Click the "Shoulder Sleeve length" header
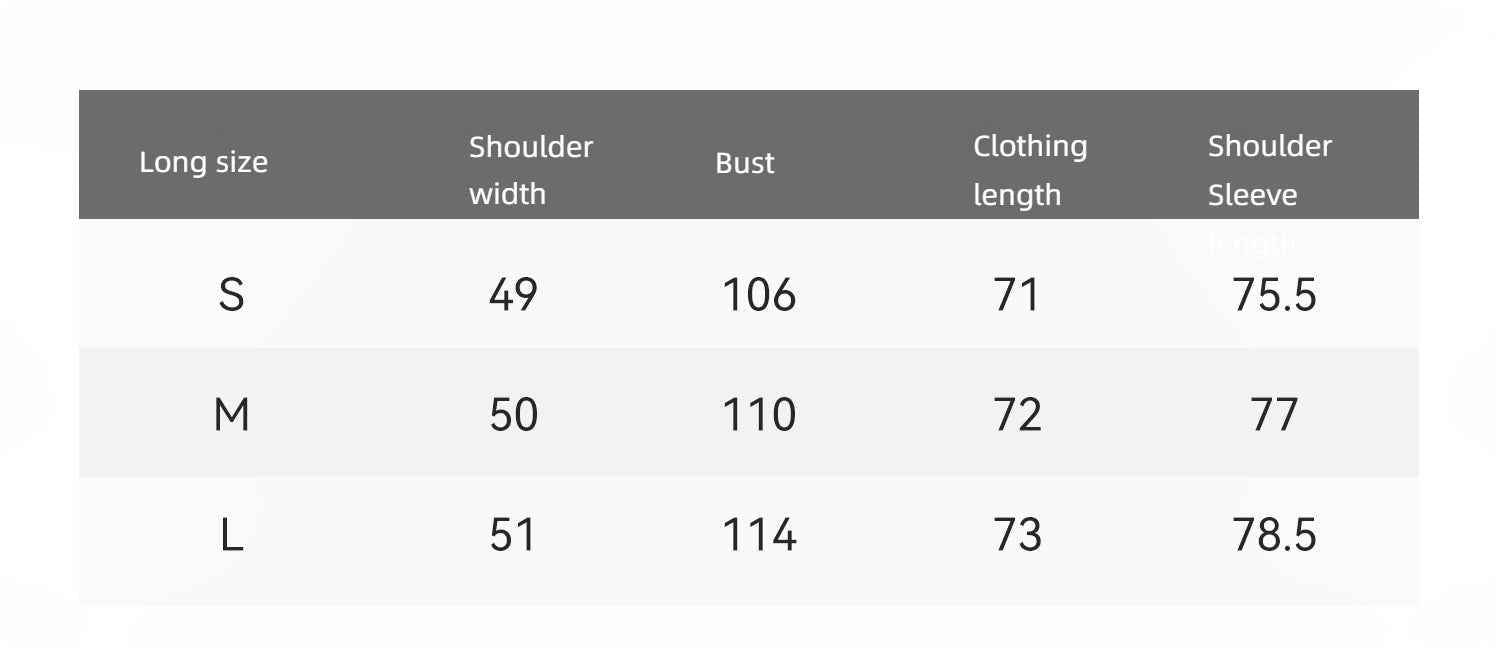The width and height of the screenshot is (1500, 652). [x=1269, y=171]
